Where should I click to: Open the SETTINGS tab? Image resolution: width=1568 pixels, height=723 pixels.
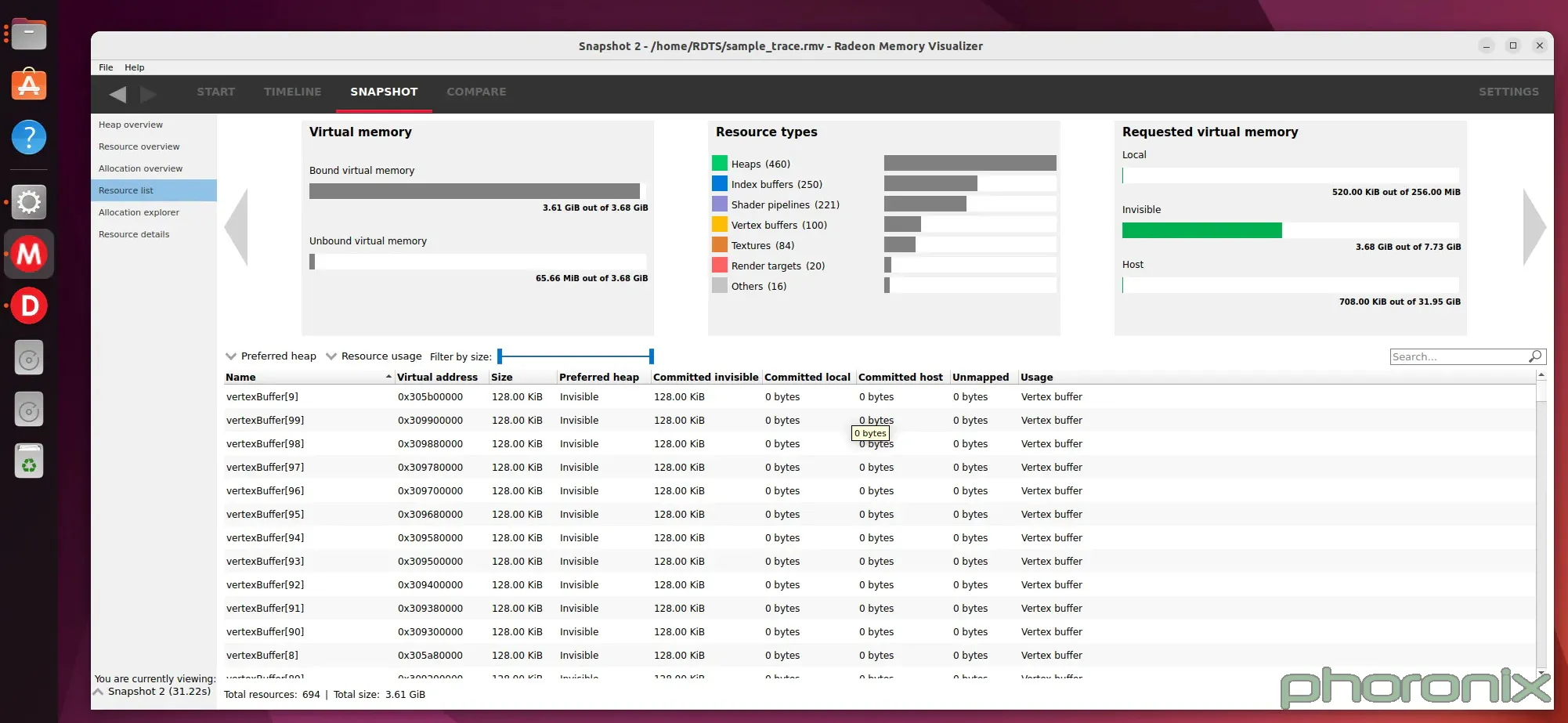(x=1508, y=92)
